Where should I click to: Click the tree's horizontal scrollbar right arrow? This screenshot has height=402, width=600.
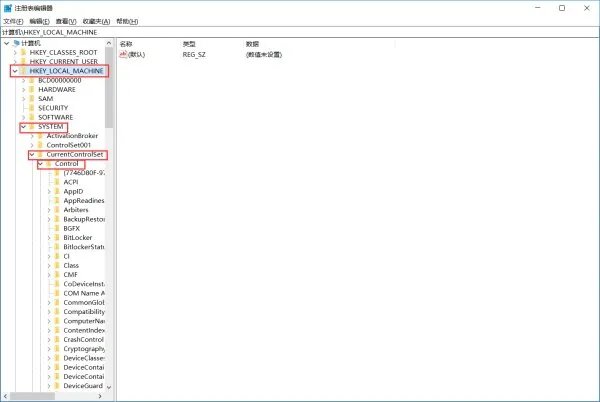pos(100,396)
